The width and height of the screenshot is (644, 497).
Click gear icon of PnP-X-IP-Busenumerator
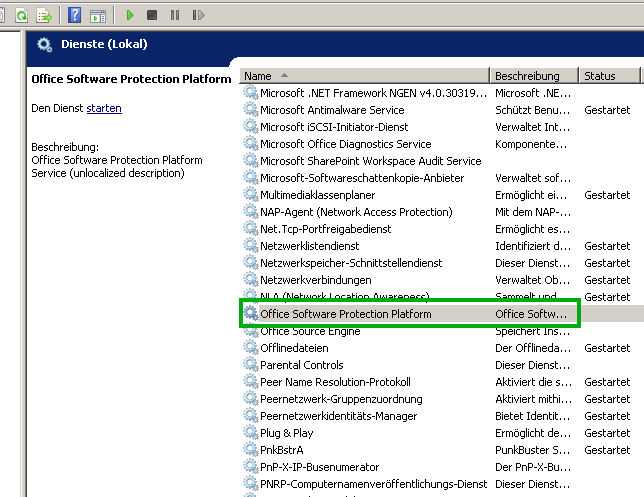pyautogui.click(x=251, y=467)
